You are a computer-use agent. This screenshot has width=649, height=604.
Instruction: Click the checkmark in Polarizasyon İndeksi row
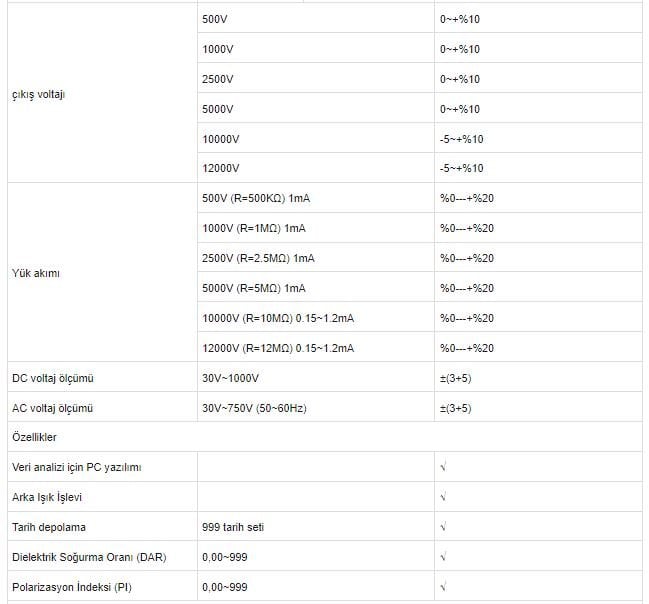pos(443,587)
